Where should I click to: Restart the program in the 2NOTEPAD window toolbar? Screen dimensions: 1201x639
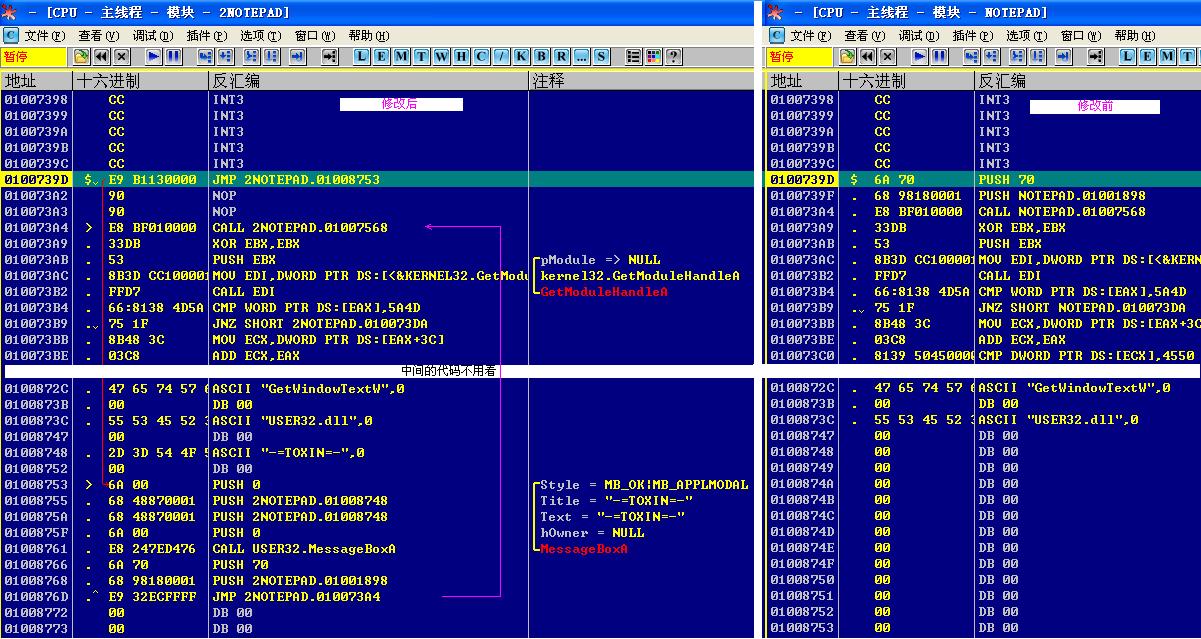102,57
